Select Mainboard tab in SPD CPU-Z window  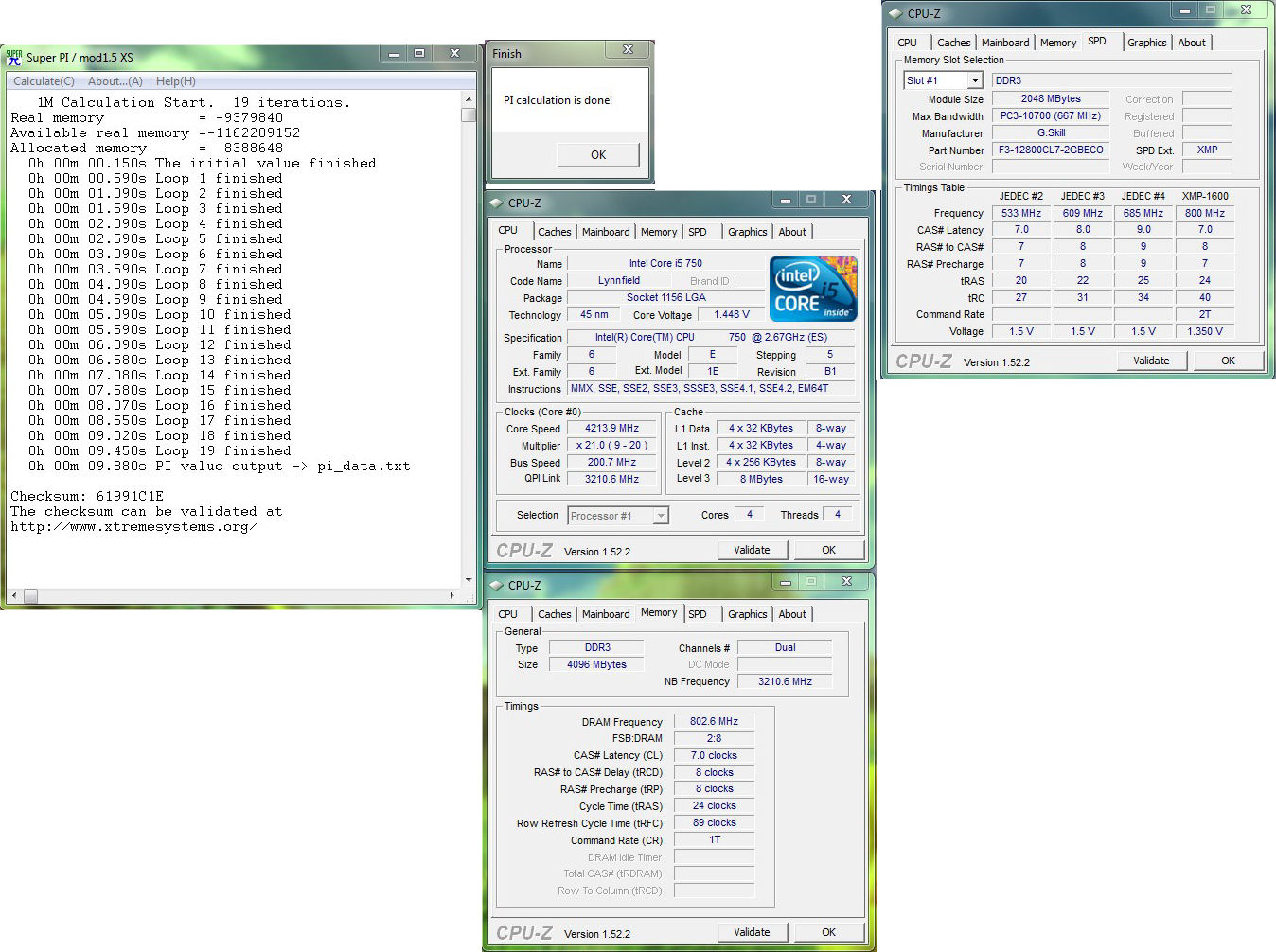(1005, 43)
